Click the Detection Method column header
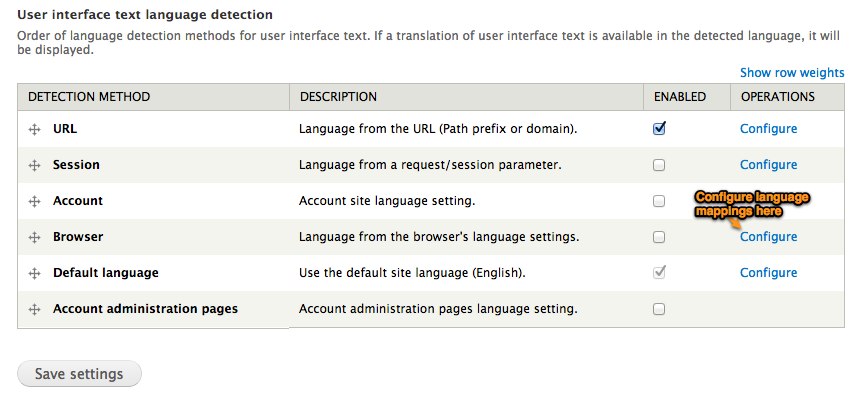The width and height of the screenshot is (865, 405). (89, 97)
